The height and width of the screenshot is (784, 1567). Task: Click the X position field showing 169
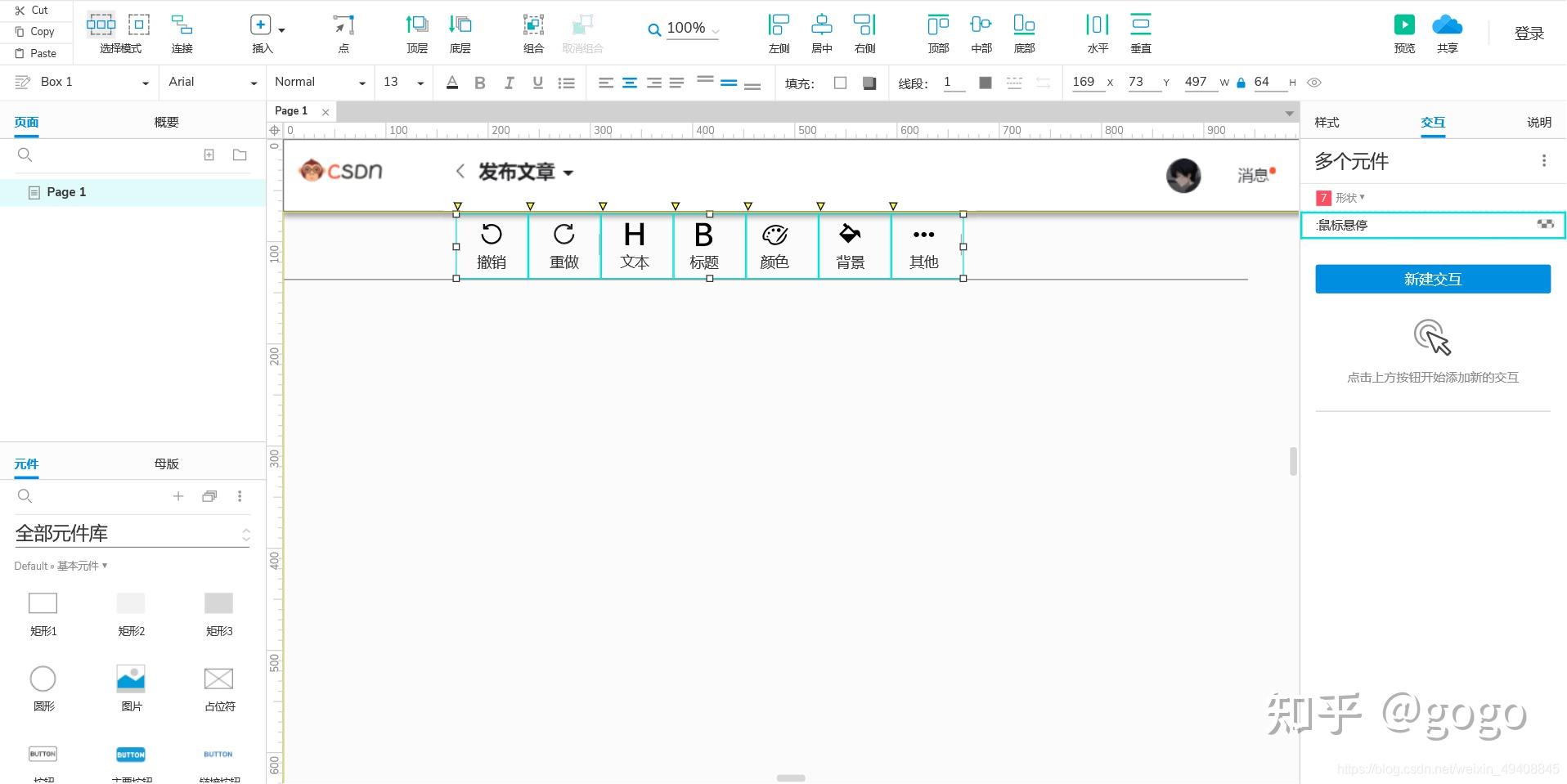1087,83
